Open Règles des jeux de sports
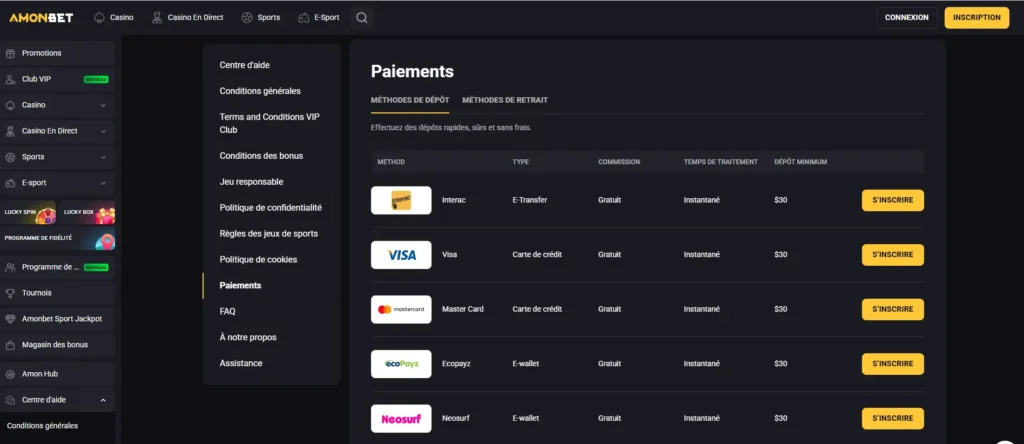The height and width of the screenshot is (444, 1024). tap(268, 234)
